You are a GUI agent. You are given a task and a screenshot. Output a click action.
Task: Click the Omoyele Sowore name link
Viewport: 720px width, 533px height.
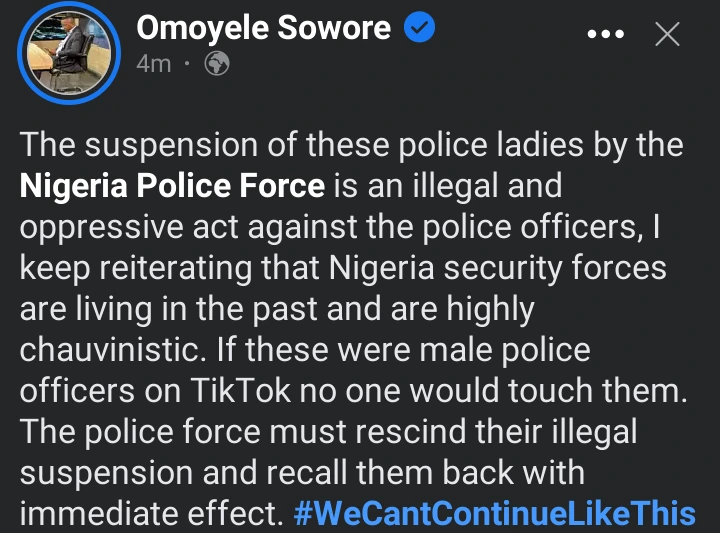[263, 28]
